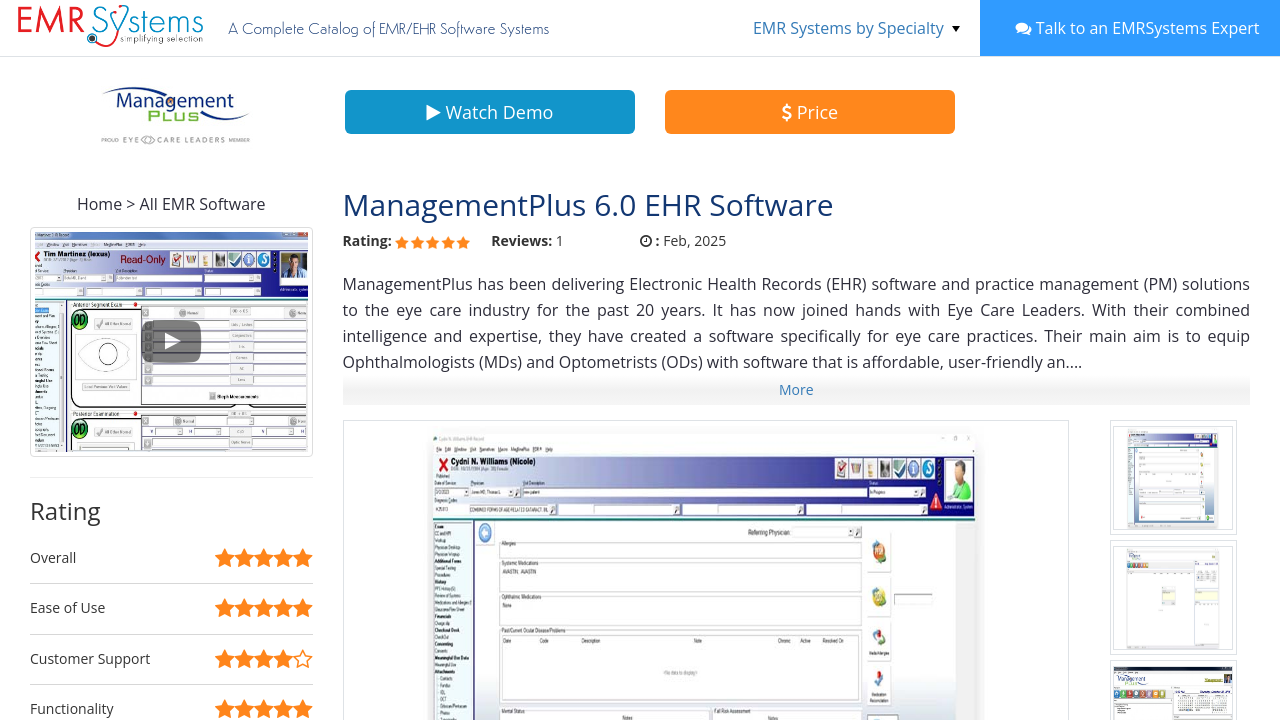
Task: Select the first screenshot thumbnail
Action: click(1173, 477)
